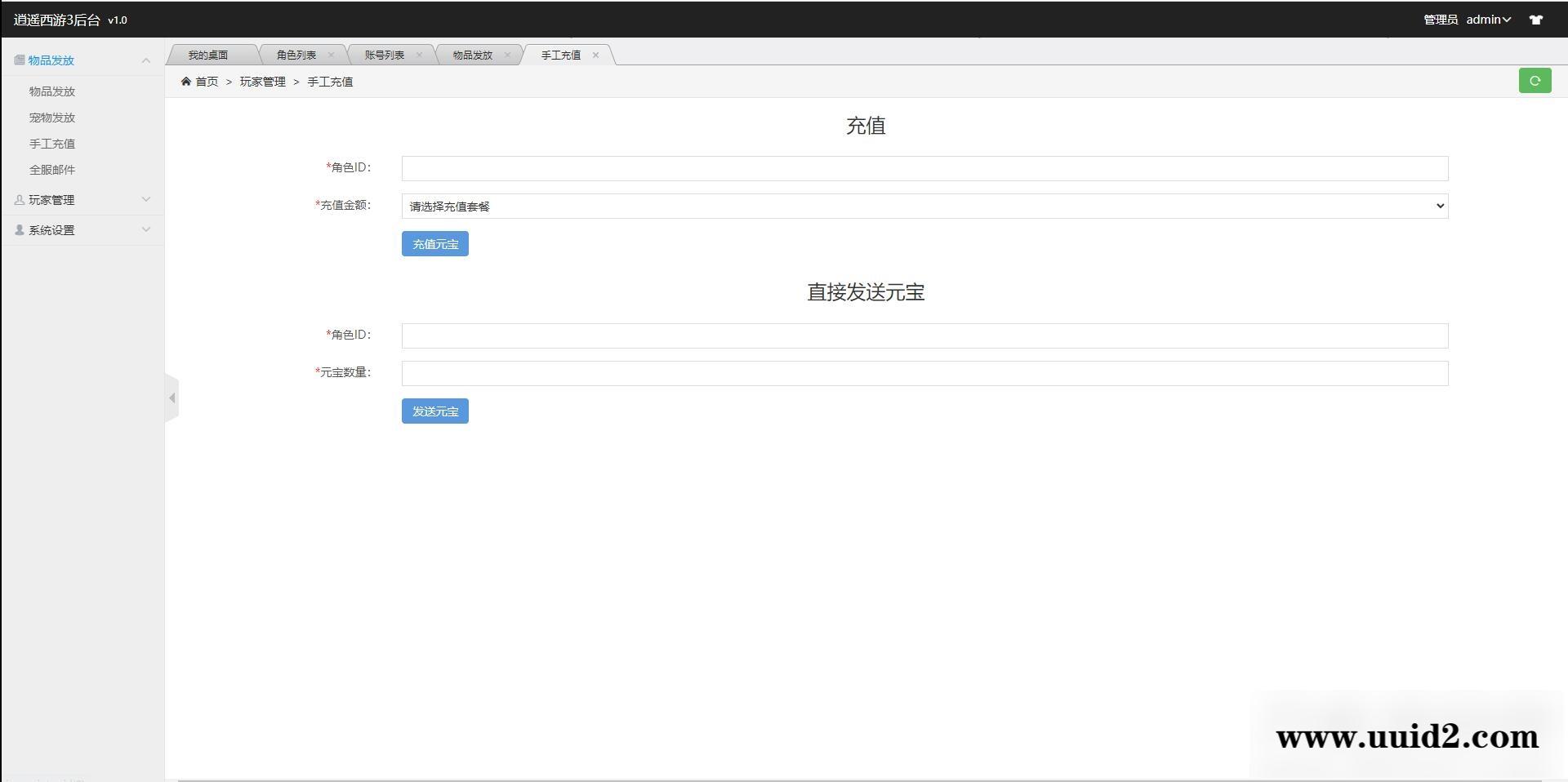Screen dimensions: 1568x782
Task: Open the admin account dropdown menu
Action: tap(1486, 20)
